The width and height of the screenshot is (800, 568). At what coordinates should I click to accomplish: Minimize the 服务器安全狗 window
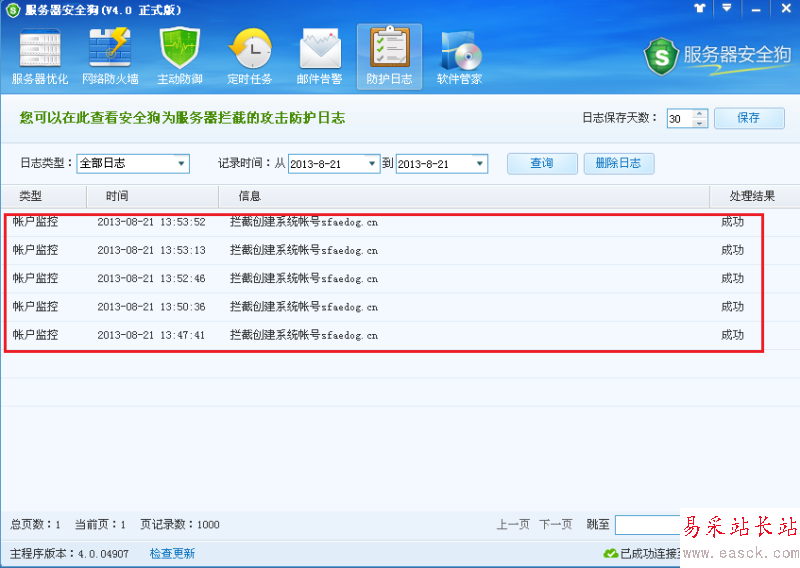click(756, 9)
